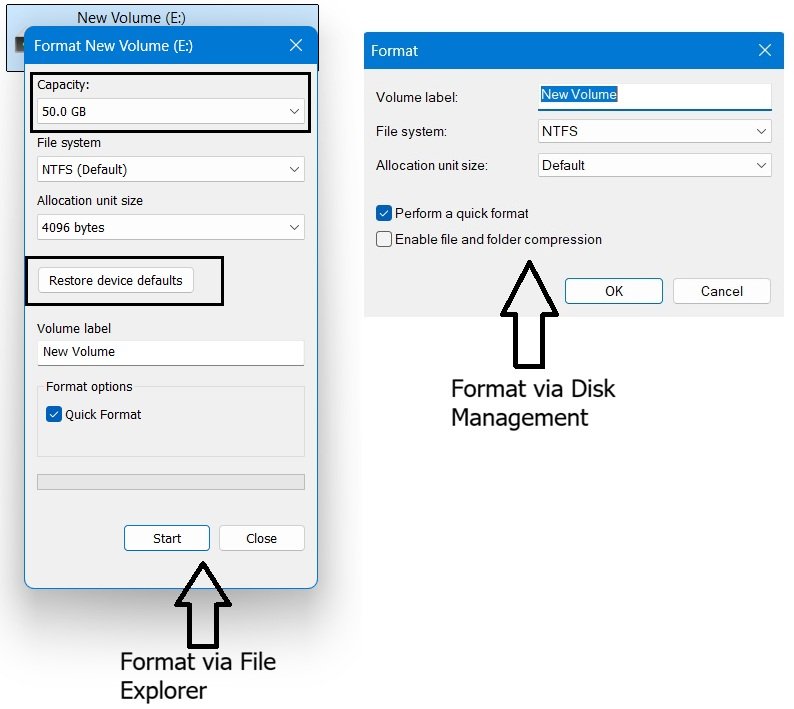Image resolution: width=794 pixels, height=709 pixels.
Task: Click the New Volume (E:) drive title
Action: (x=131, y=18)
